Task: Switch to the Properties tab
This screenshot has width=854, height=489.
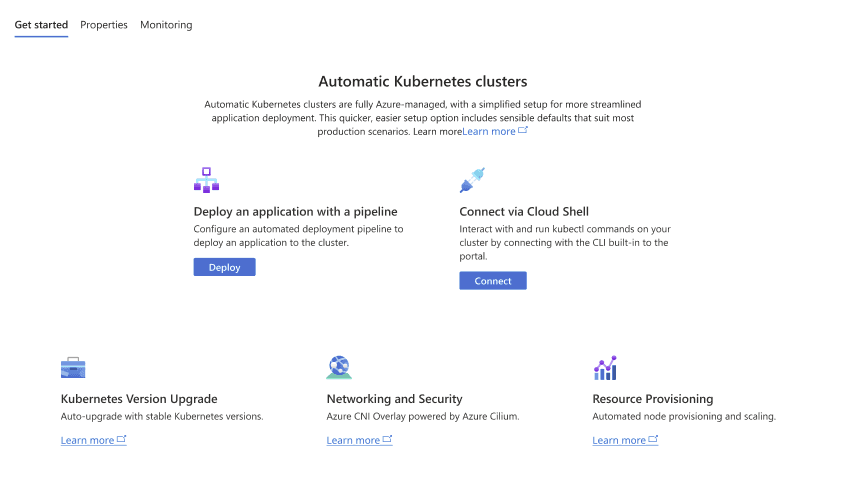Action: pos(104,25)
